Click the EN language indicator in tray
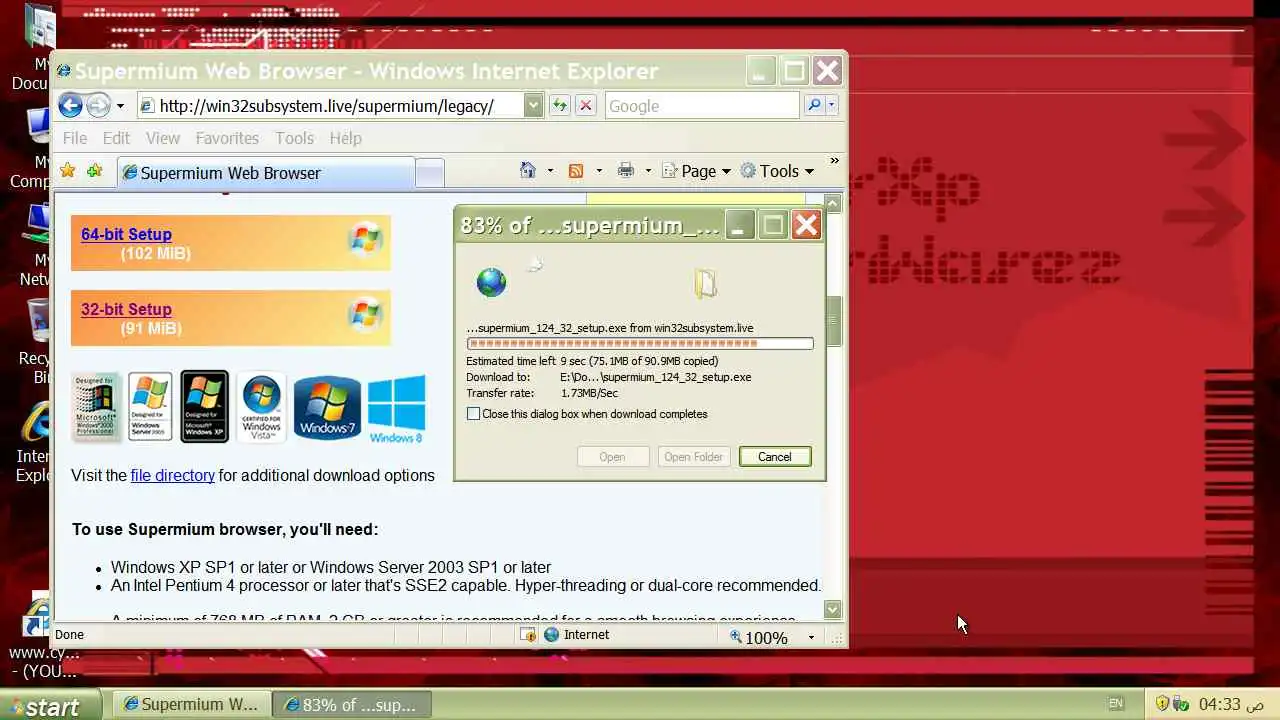This screenshot has width=1280, height=720. point(1116,704)
